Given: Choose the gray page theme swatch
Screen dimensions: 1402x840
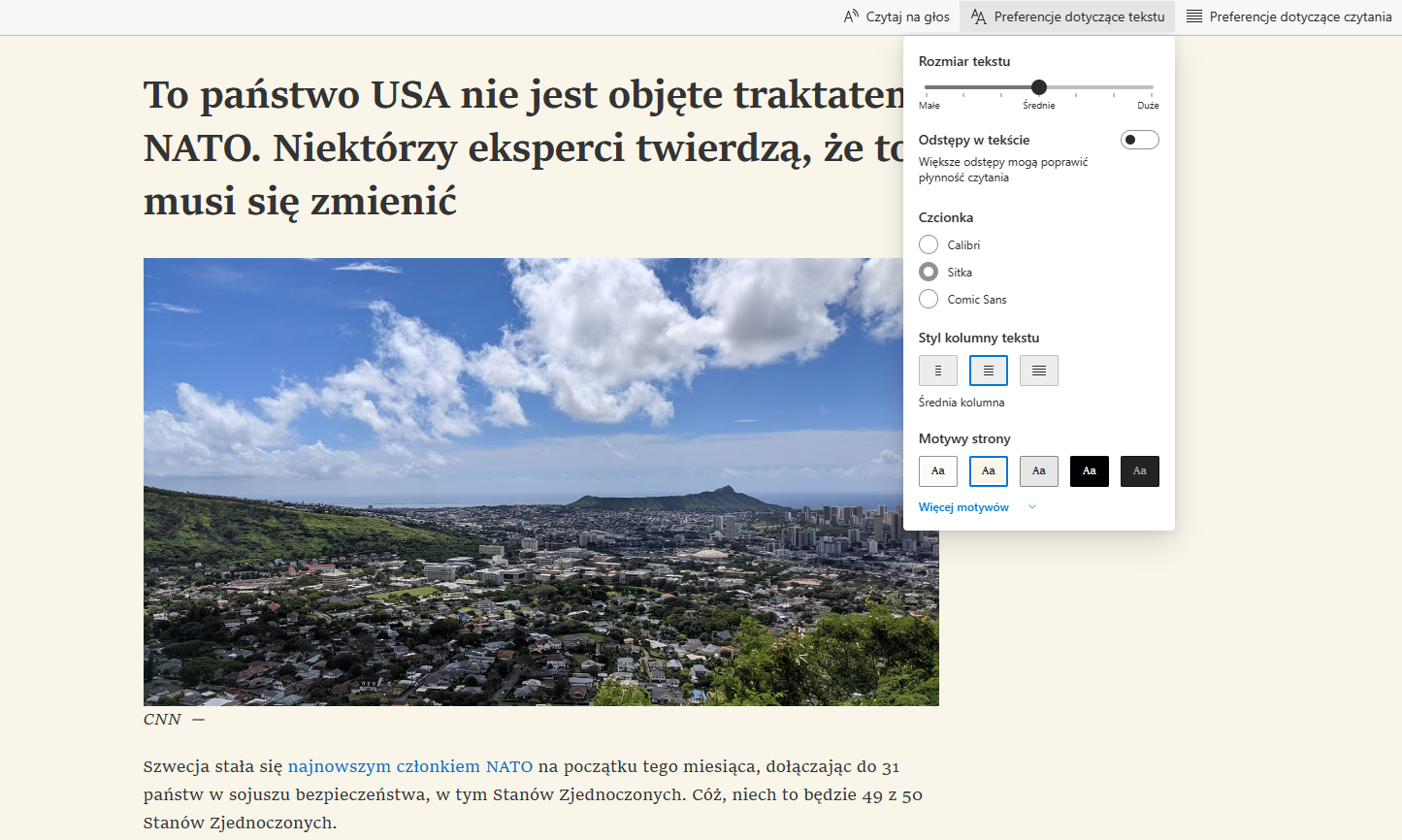Looking at the screenshot, I should point(1039,471).
